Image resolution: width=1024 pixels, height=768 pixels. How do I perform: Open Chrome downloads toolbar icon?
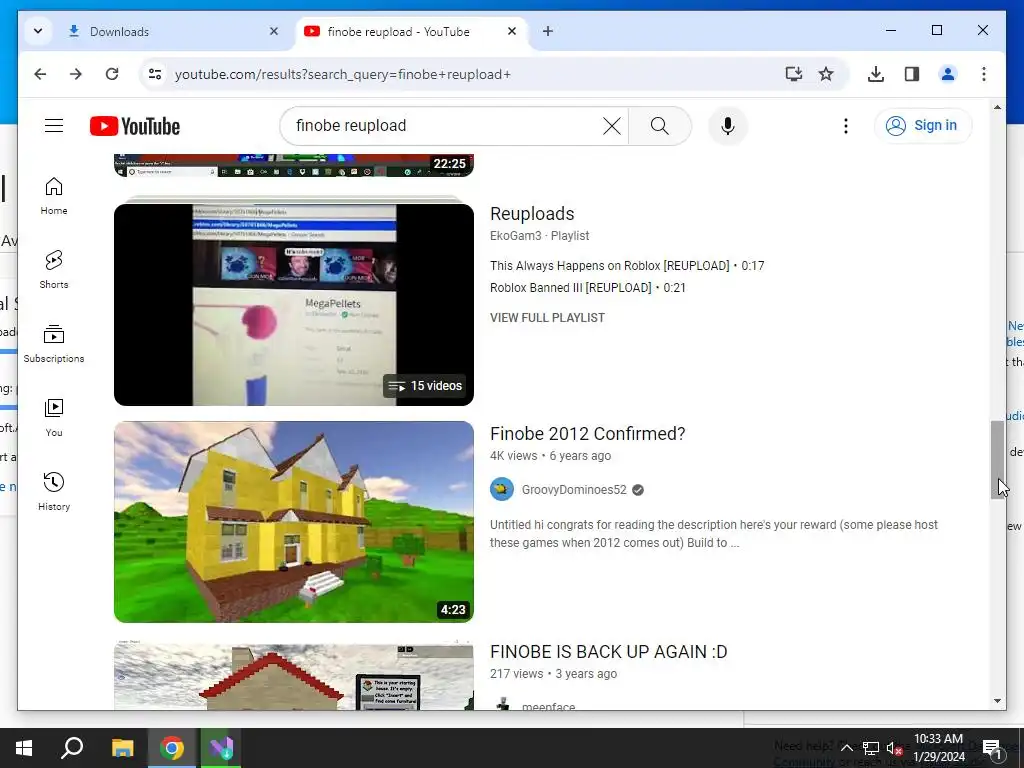(x=876, y=74)
